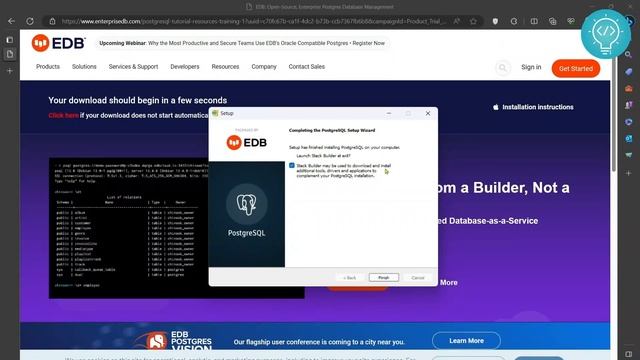Click Finish in Setup wizard
Image resolution: width=640 pixels, height=360 pixels.
[x=384, y=278]
